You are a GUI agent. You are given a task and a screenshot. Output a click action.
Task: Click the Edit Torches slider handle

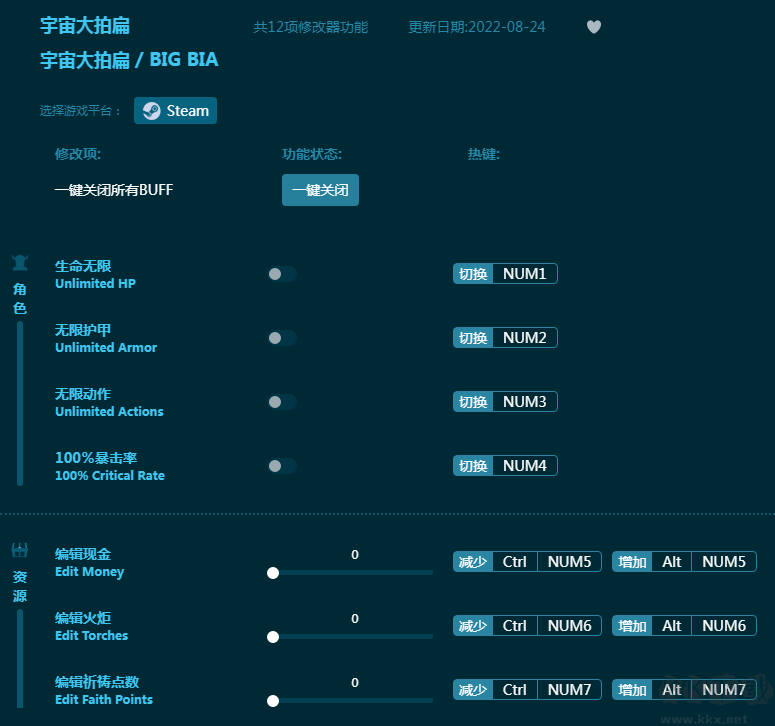coord(273,637)
